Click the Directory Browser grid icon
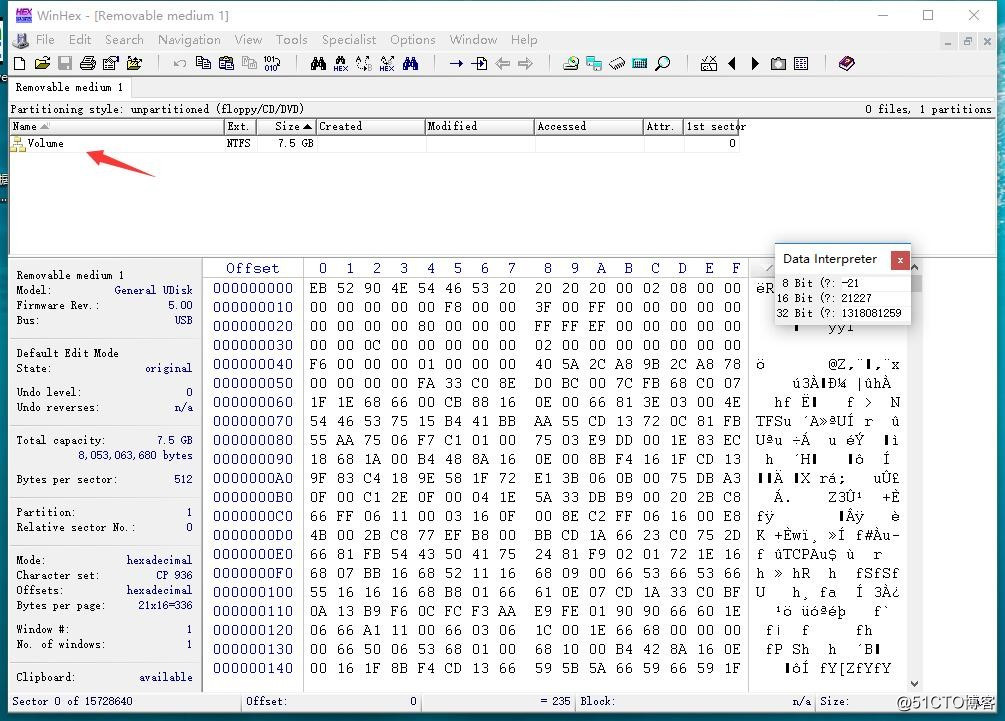This screenshot has height=721, width=1005. point(801,63)
